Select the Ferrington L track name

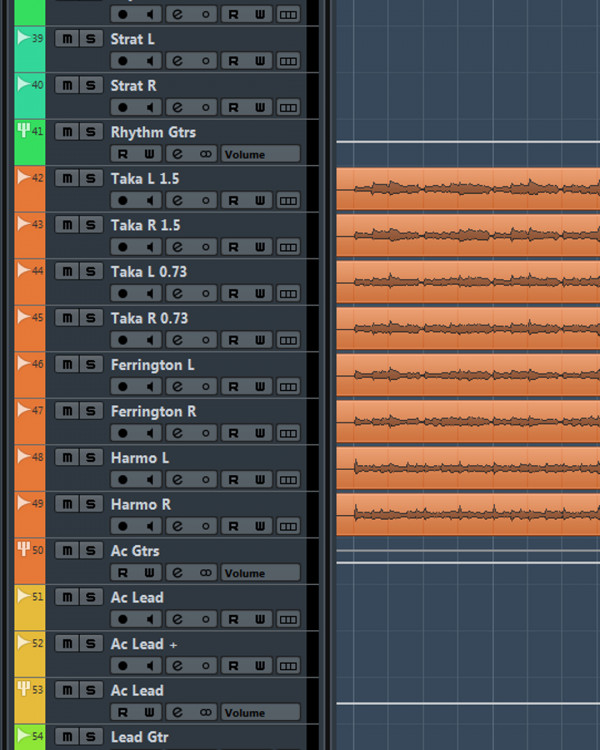point(153,365)
